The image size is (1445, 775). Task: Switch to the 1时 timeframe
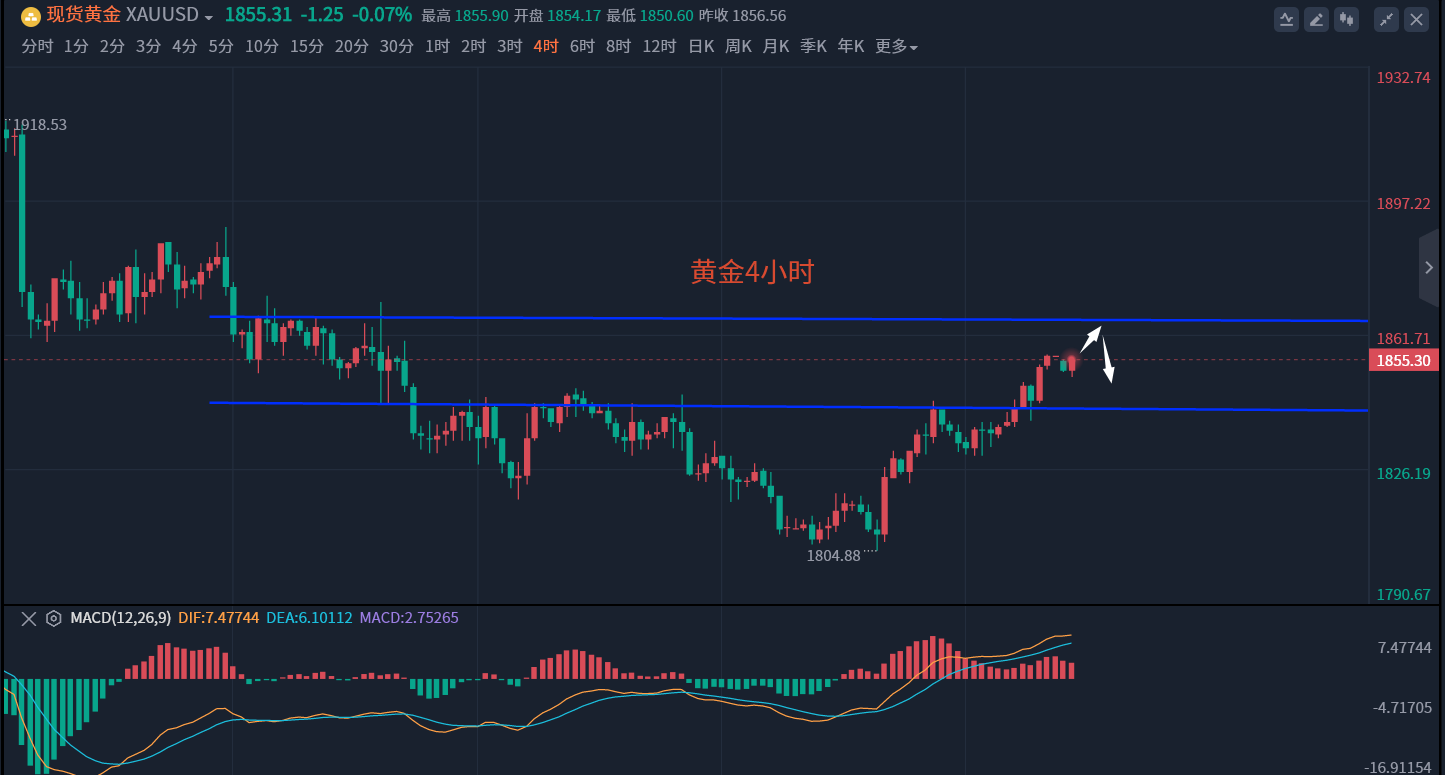(x=437, y=46)
